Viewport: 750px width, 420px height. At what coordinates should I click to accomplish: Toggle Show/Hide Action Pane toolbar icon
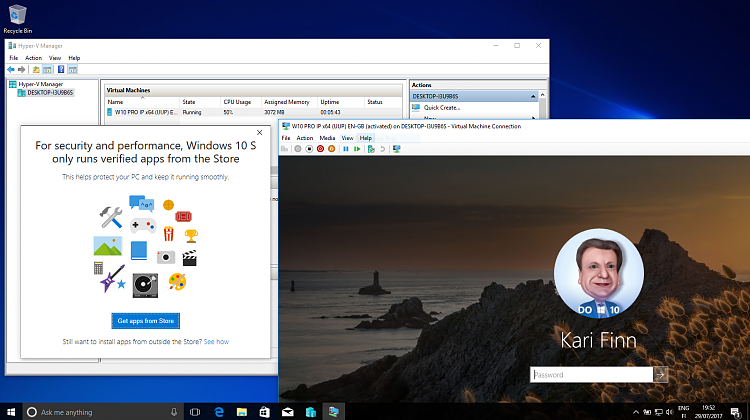(72, 70)
